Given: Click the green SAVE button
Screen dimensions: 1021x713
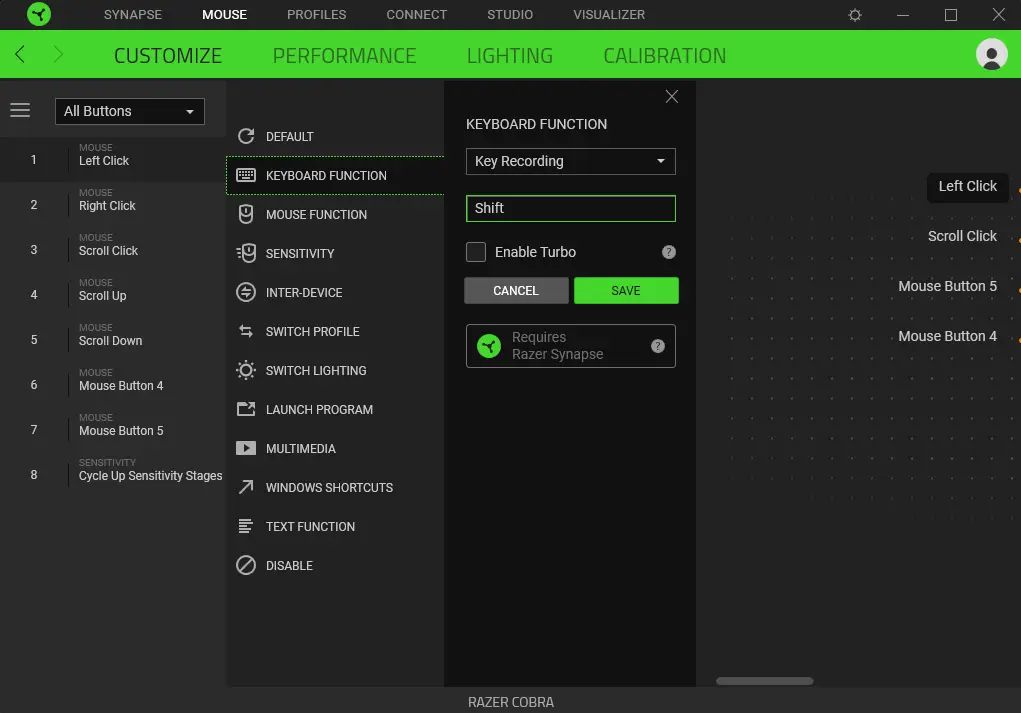Looking at the screenshot, I should click(x=626, y=290).
